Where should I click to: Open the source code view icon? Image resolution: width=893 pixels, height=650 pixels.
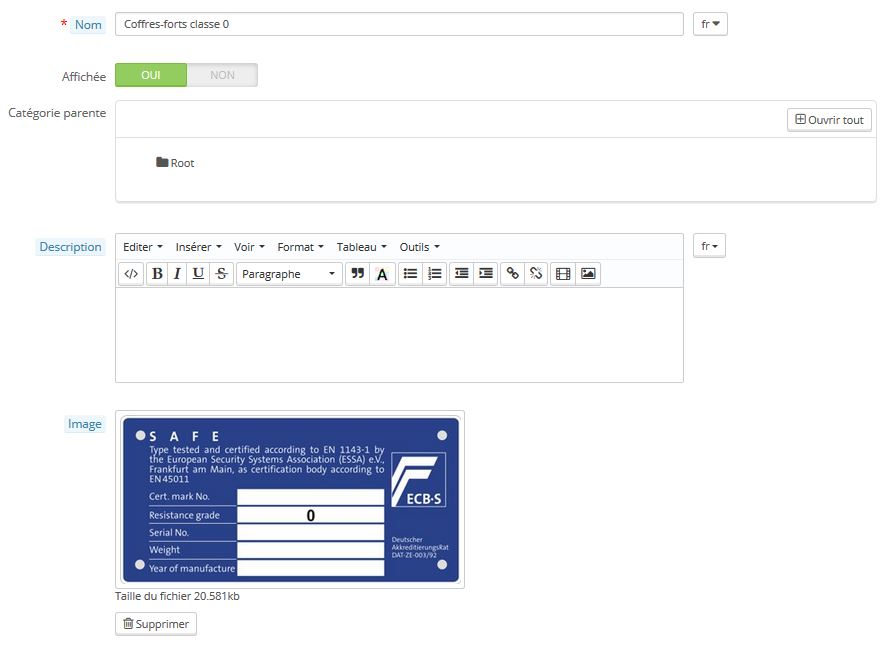(x=131, y=274)
